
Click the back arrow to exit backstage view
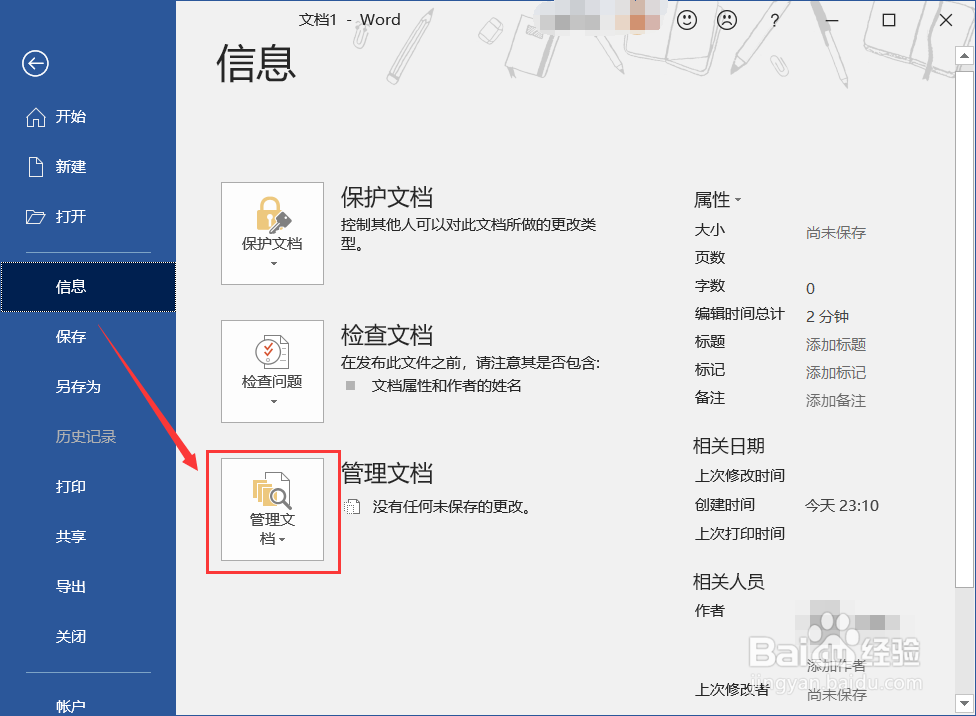[x=34, y=63]
